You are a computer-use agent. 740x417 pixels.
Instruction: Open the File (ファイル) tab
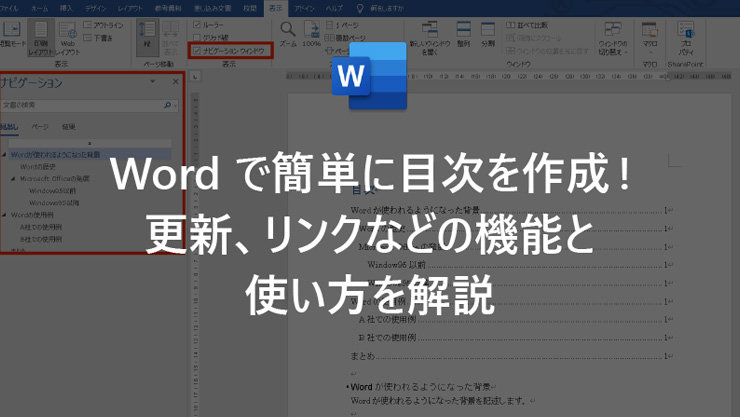[x=8, y=8]
